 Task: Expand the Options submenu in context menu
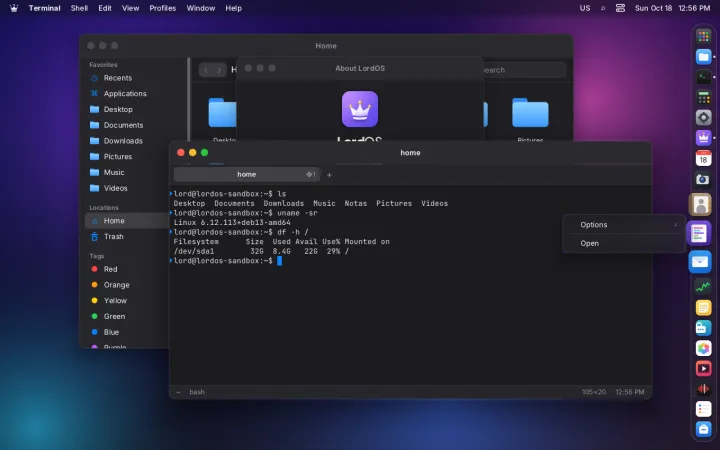coord(624,225)
